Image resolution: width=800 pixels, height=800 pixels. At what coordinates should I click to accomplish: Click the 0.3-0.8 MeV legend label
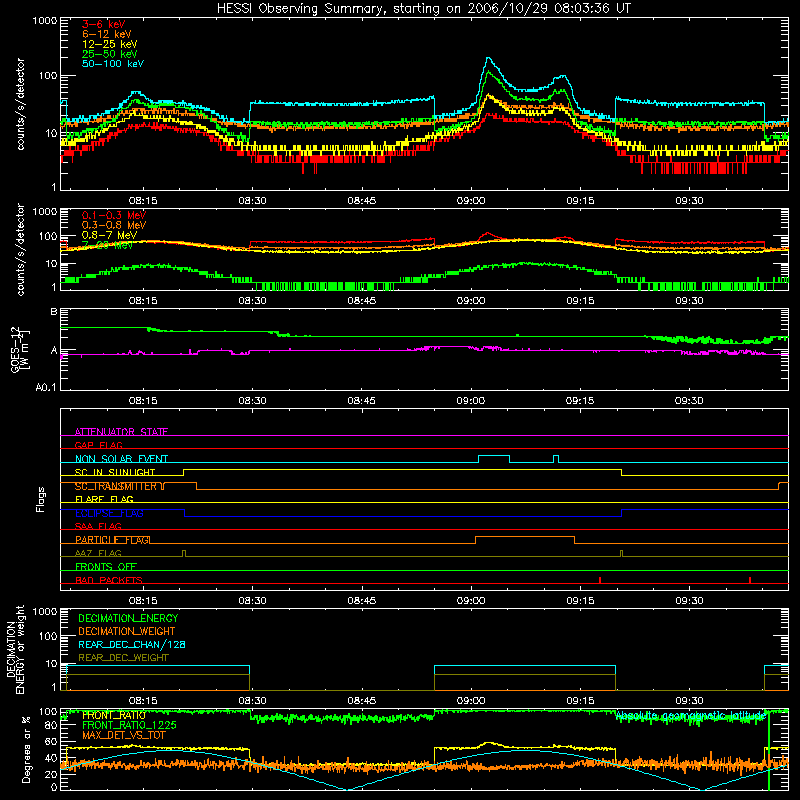click(113, 225)
